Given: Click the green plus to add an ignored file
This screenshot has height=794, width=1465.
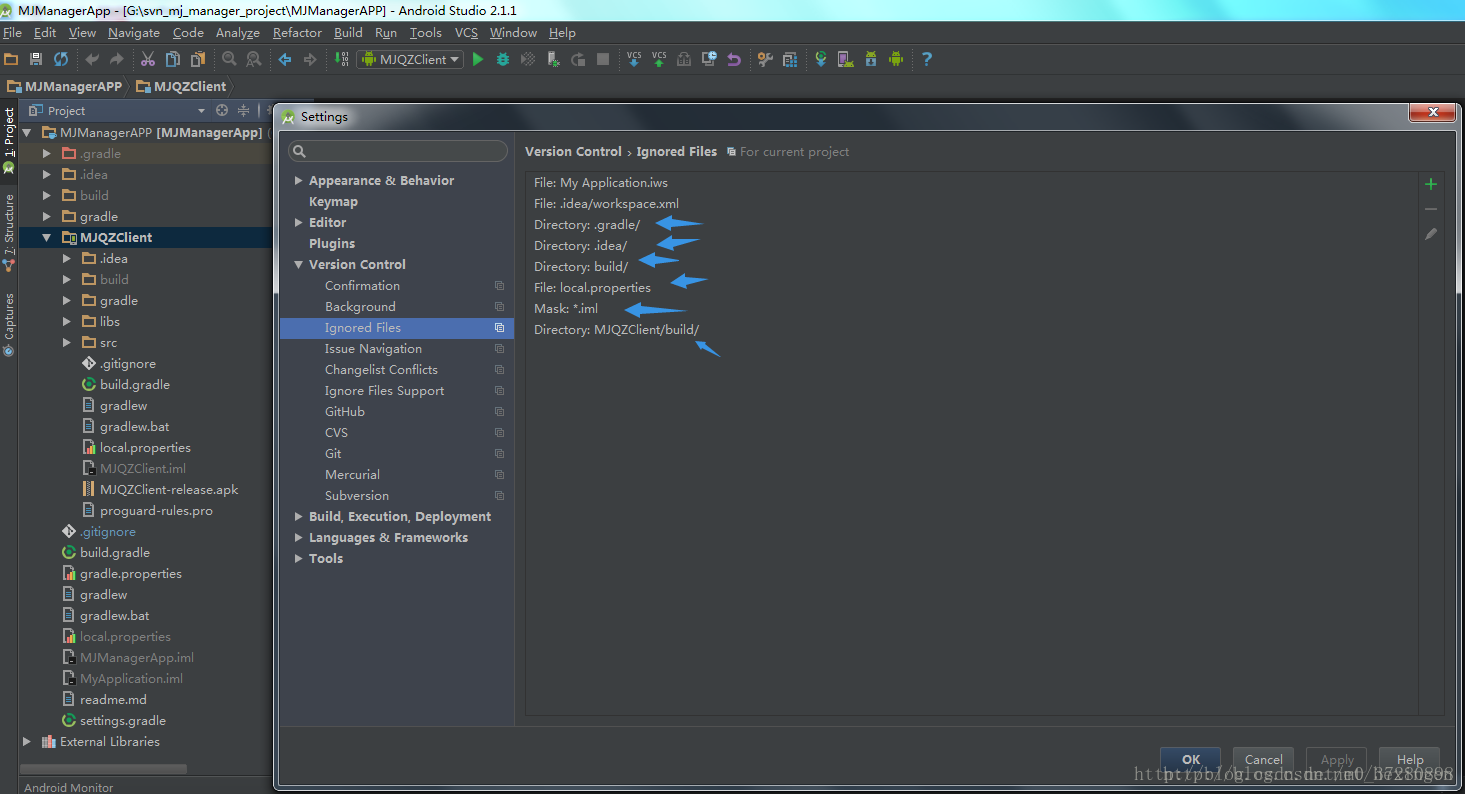Looking at the screenshot, I should (1431, 184).
